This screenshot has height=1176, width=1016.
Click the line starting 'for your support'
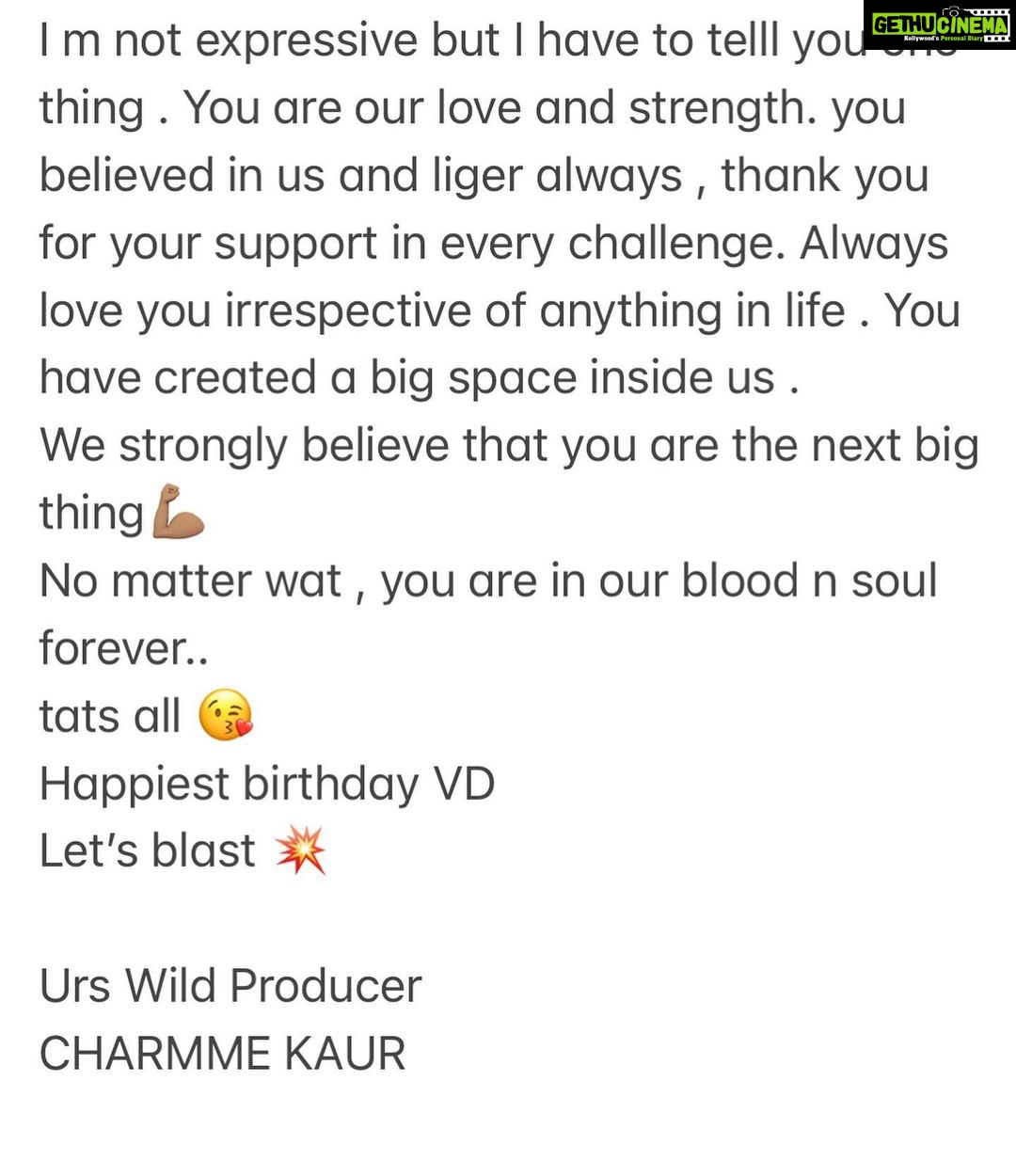pyautogui.click(x=494, y=244)
